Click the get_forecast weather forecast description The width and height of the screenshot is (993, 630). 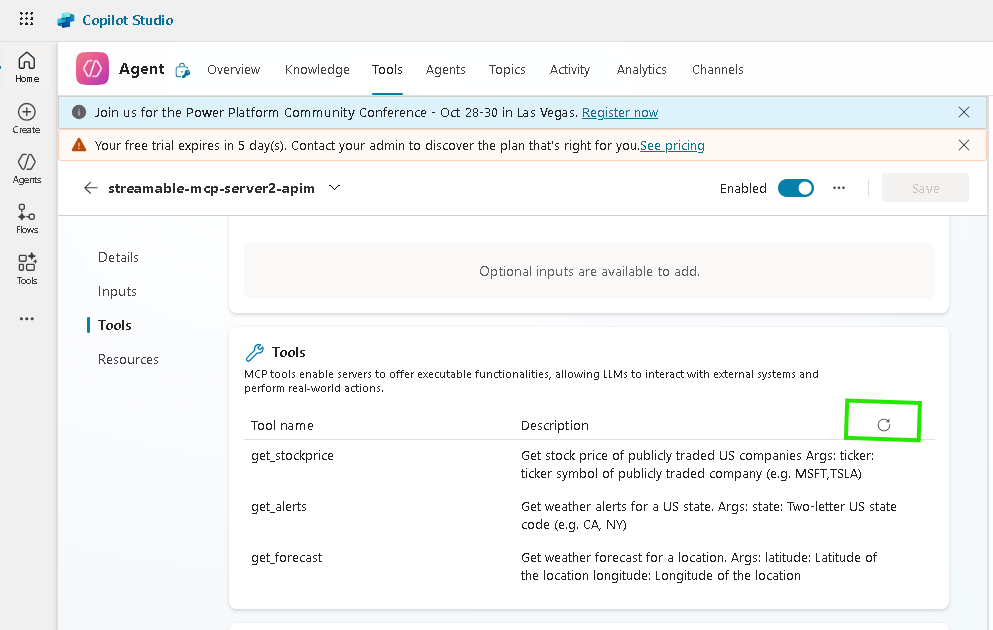699,566
